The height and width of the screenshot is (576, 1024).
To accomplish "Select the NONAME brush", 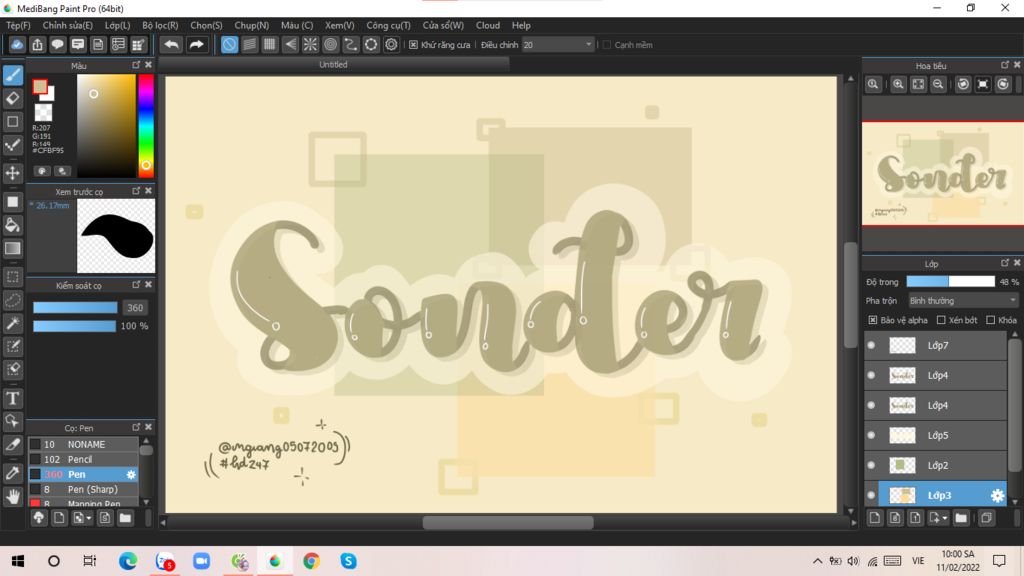I will pos(84,444).
